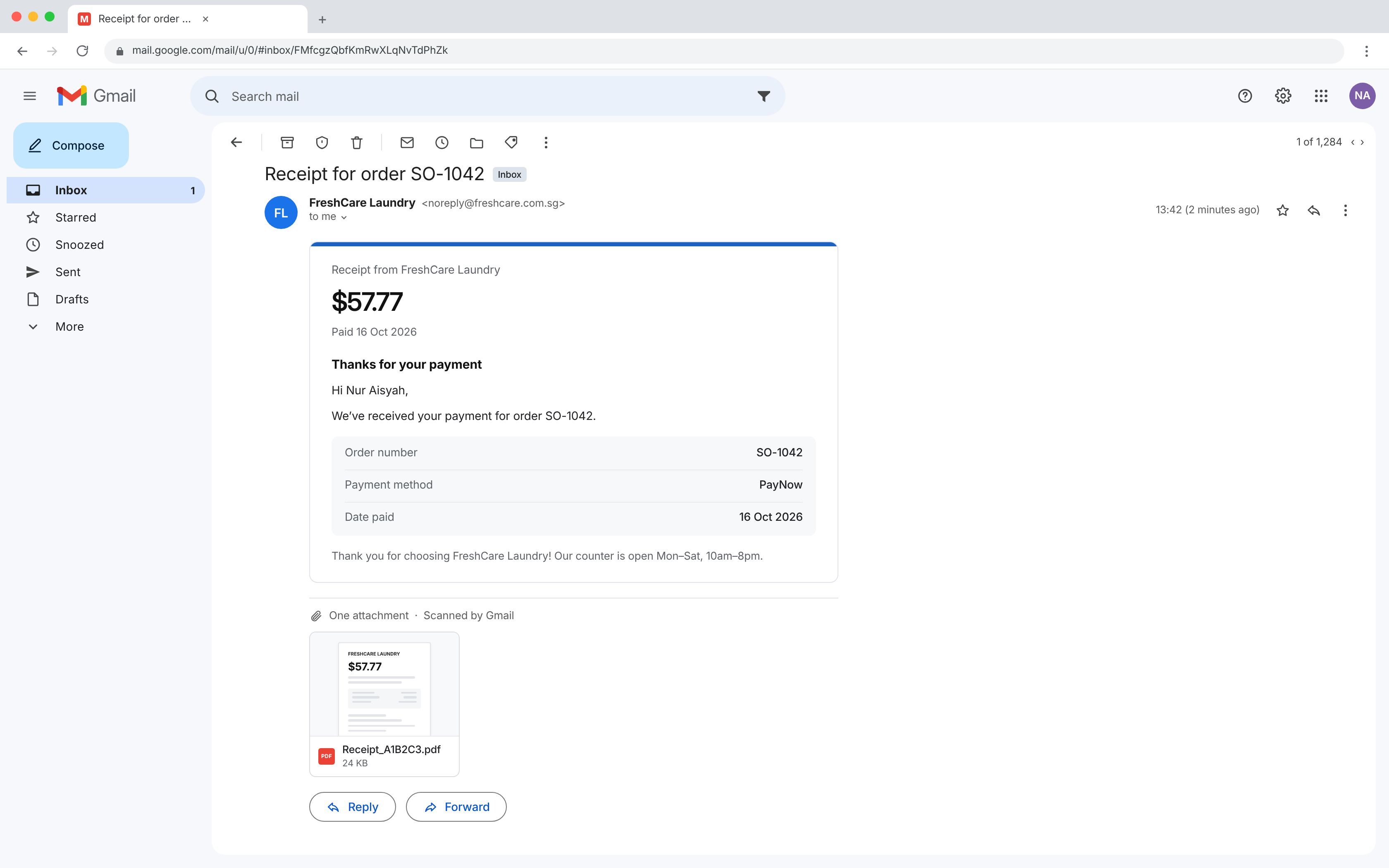Click the Compose button
This screenshot has width=1389, height=868.
(x=71, y=145)
